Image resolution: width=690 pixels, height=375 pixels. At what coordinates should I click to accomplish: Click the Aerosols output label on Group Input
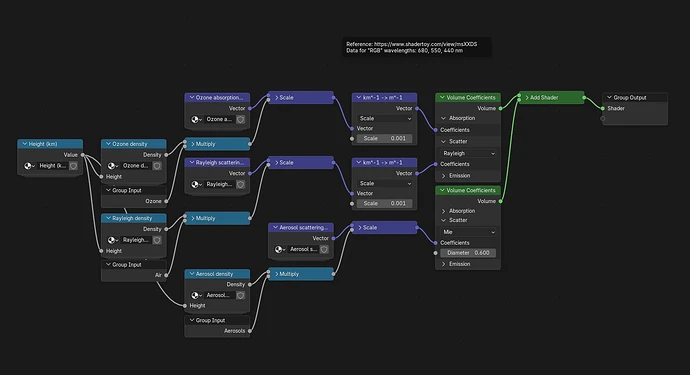click(234, 331)
